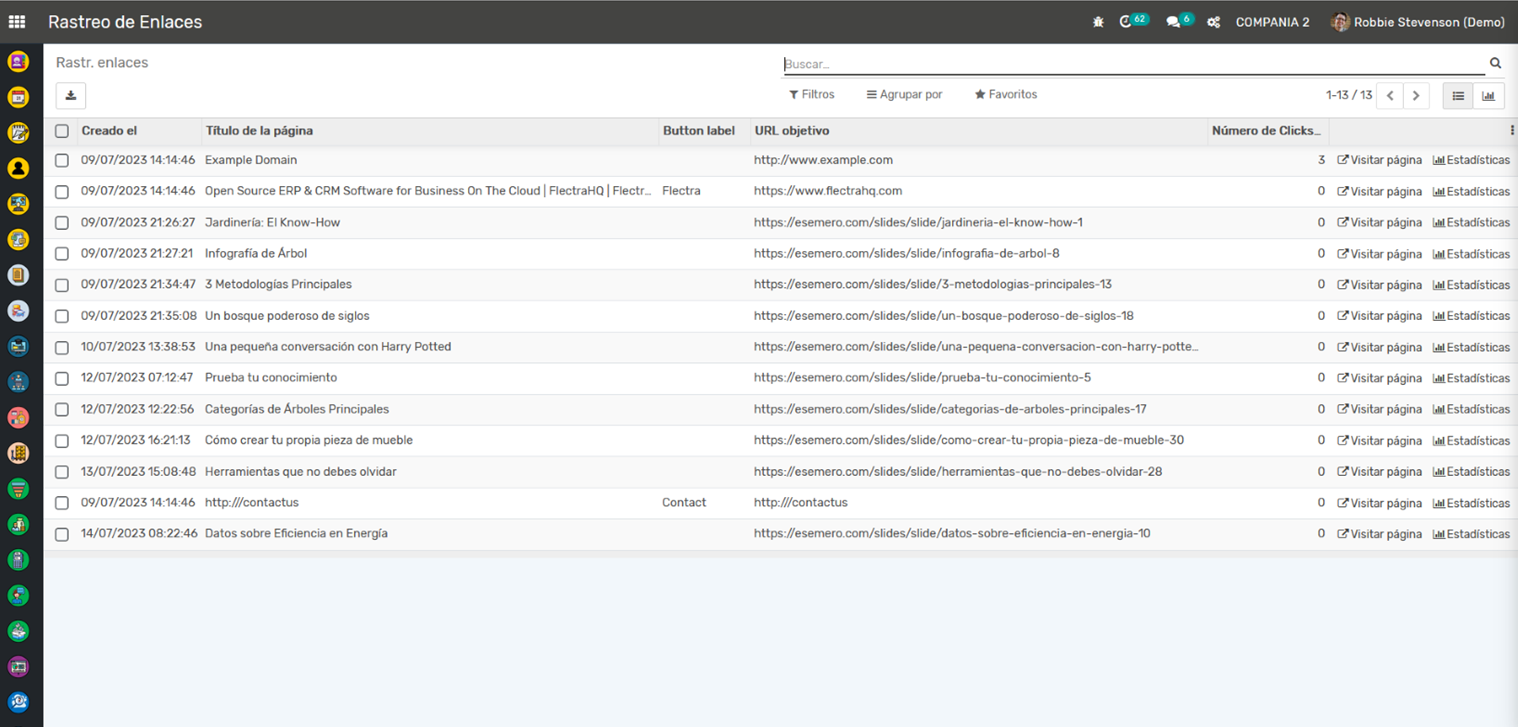Expand the Filtros dropdown

(x=811, y=94)
